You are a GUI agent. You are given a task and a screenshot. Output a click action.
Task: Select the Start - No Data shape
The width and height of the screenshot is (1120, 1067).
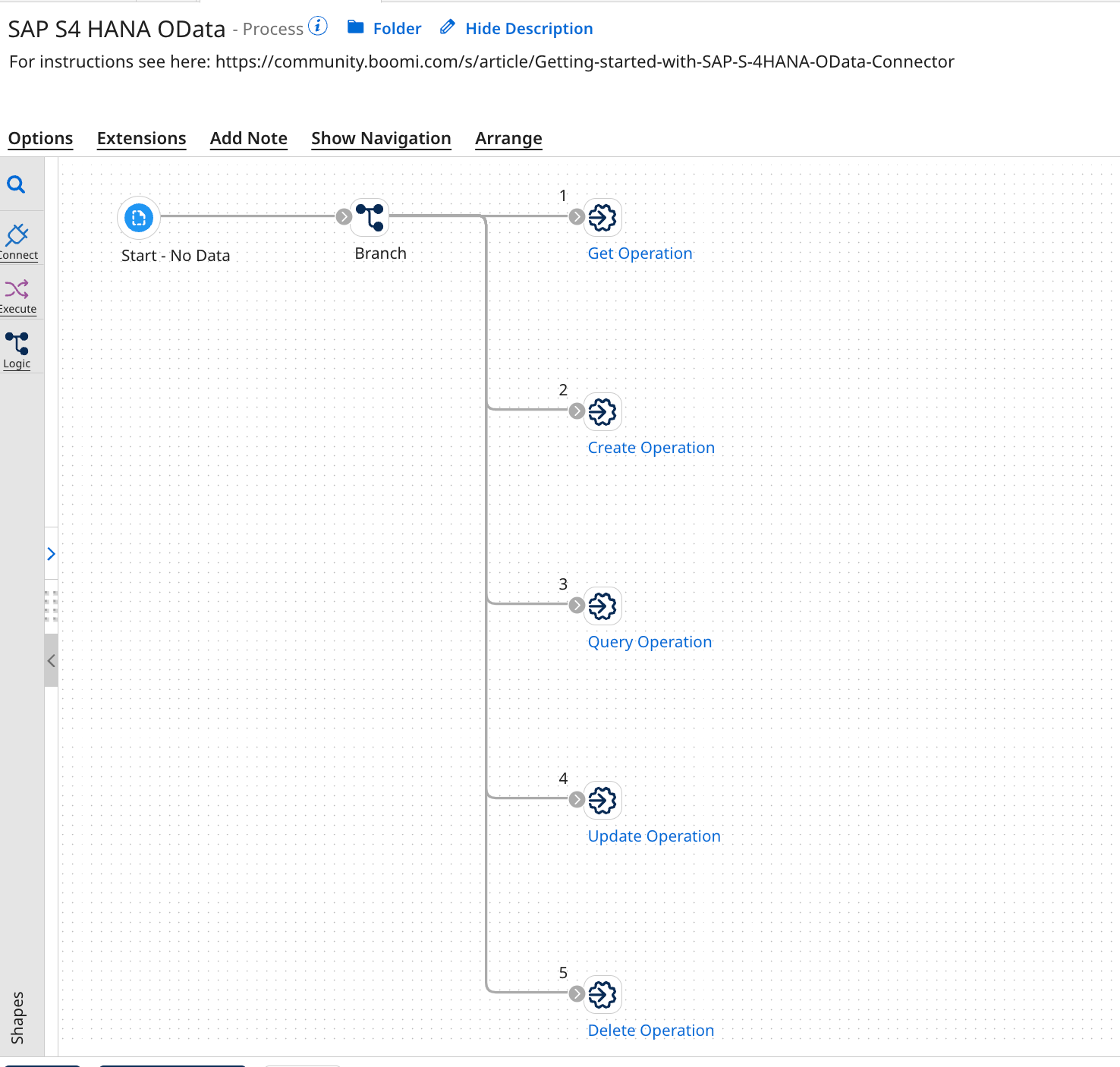coord(138,218)
